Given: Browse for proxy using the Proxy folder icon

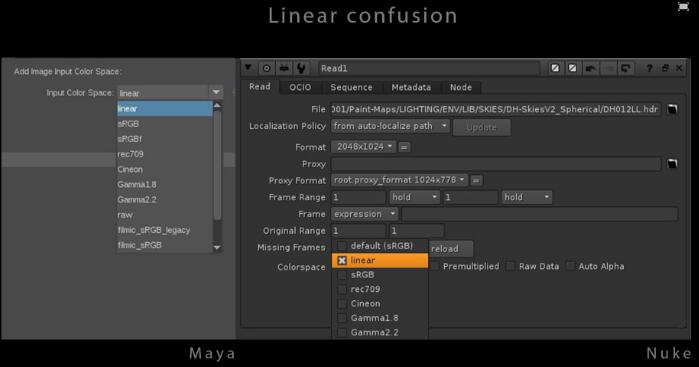Looking at the screenshot, I should (x=672, y=164).
